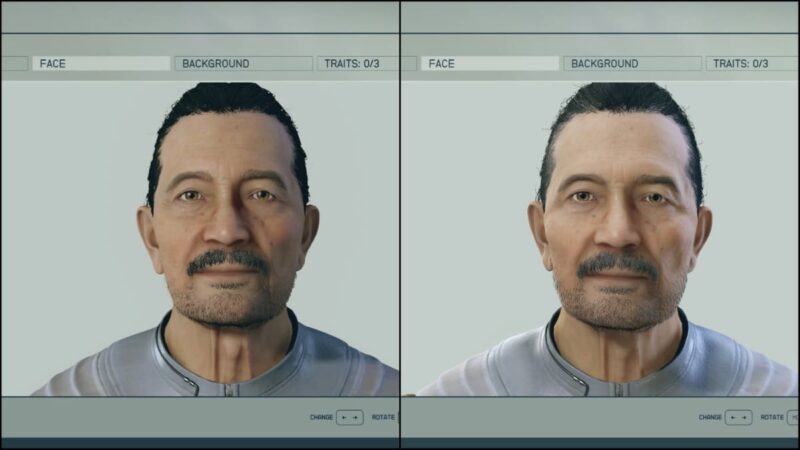Image resolution: width=800 pixels, height=450 pixels.
Task: Click the partially visible tab left of left FACE
Action: coord(13,63)
